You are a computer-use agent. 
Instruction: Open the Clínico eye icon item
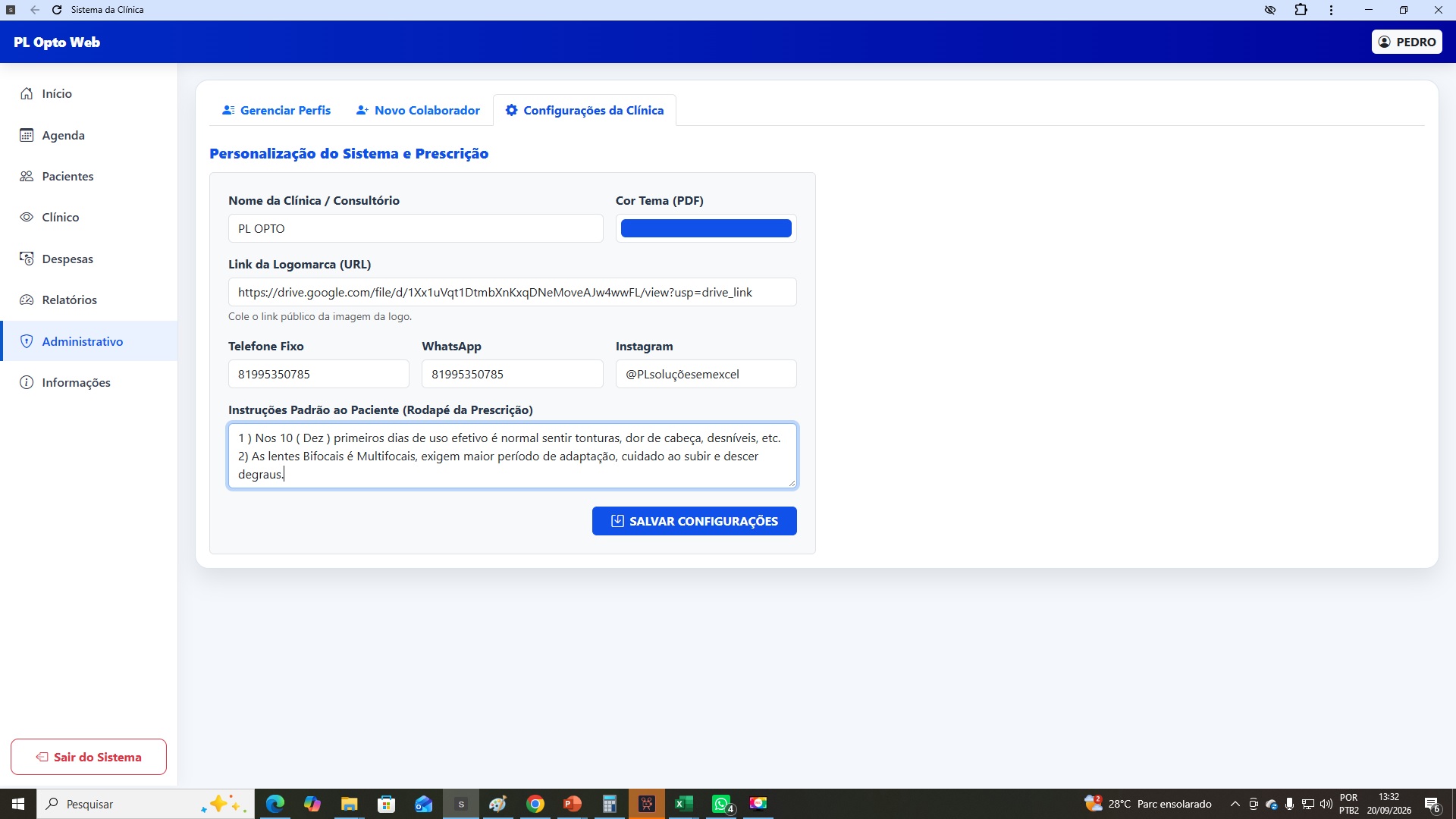point(89,217)
